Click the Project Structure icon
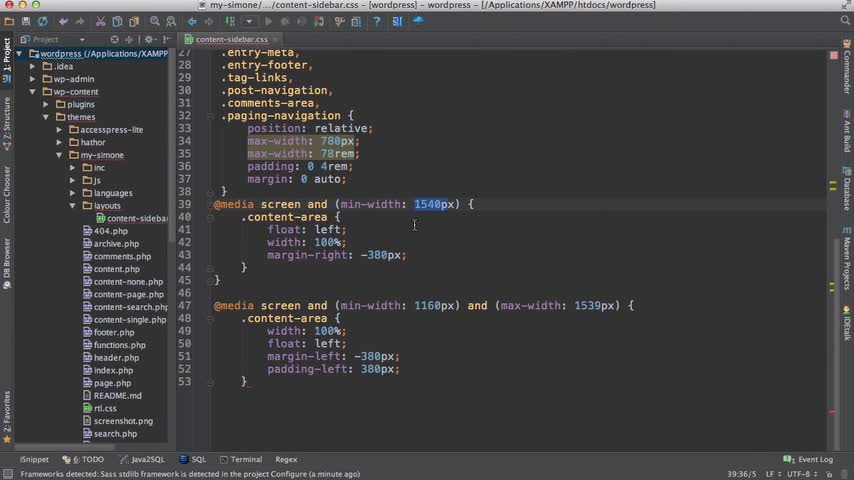The image size is (854, 480). [356, 21]
